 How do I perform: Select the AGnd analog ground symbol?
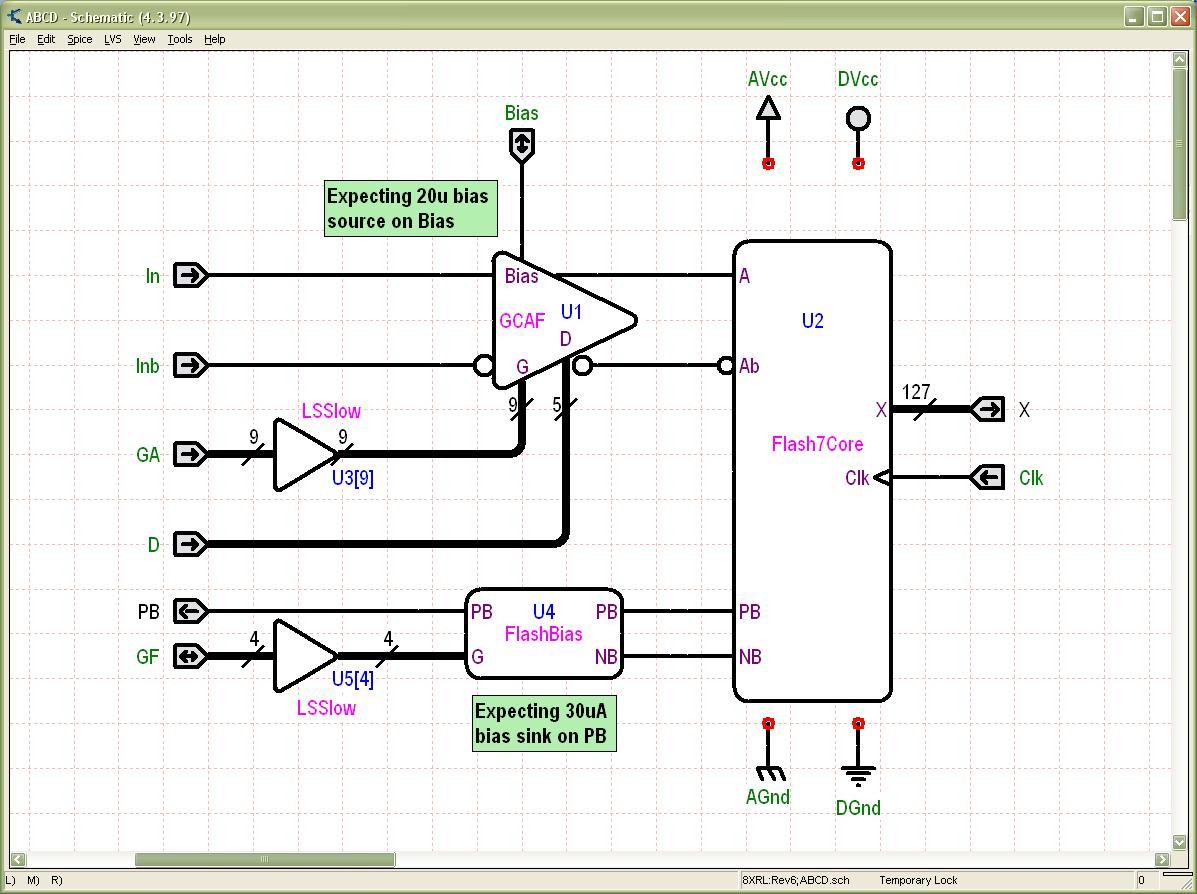click(x=768, y=772)
